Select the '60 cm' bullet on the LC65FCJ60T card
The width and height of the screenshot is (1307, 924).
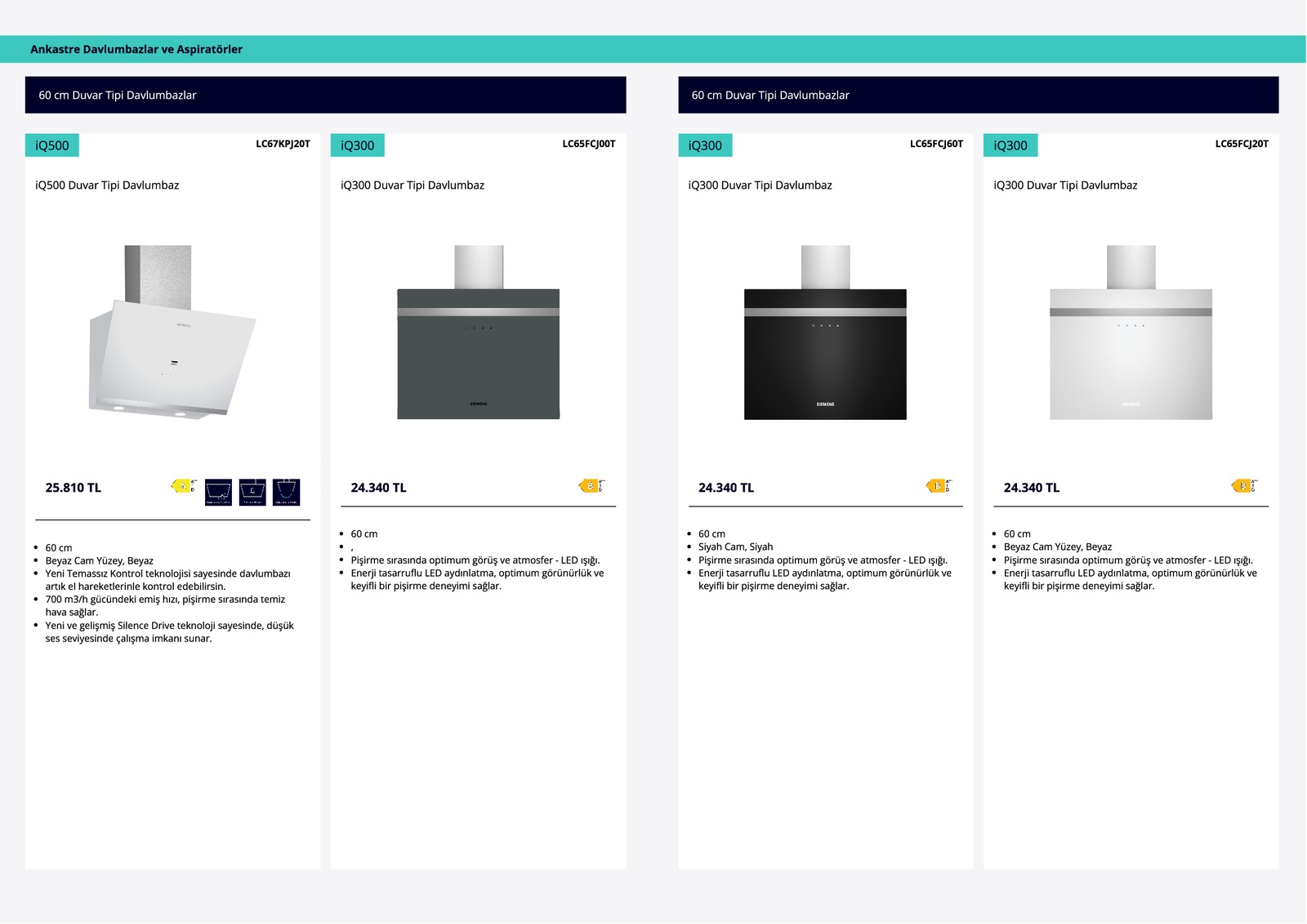pos(711,533)
